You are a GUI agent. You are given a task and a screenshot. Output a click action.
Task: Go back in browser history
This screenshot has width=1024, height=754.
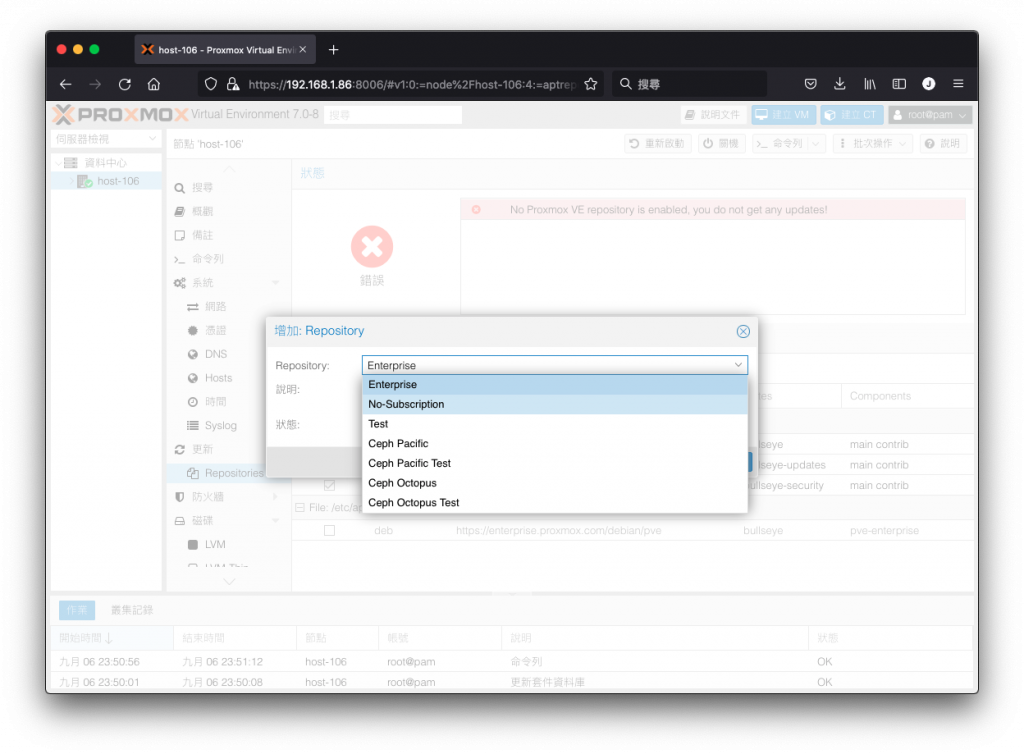(x=65, y=84)
